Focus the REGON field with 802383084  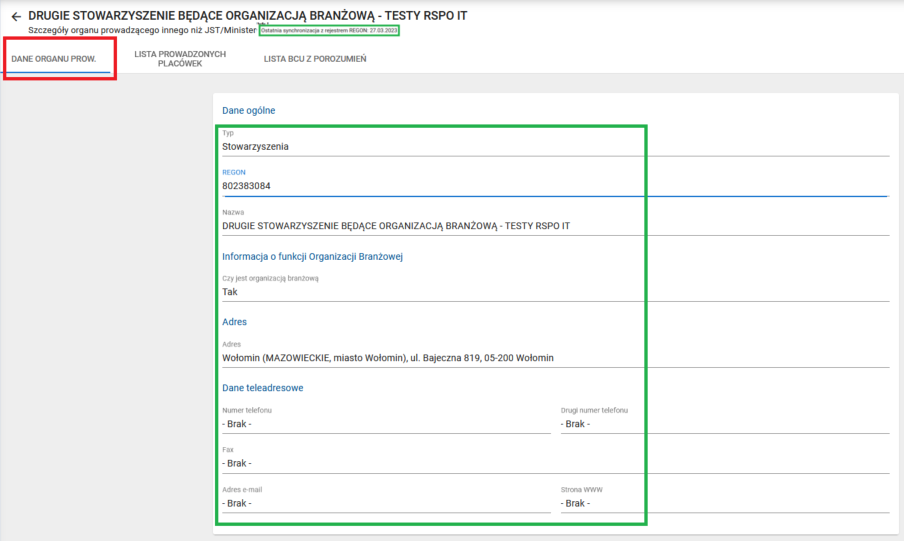click(555, 186)
